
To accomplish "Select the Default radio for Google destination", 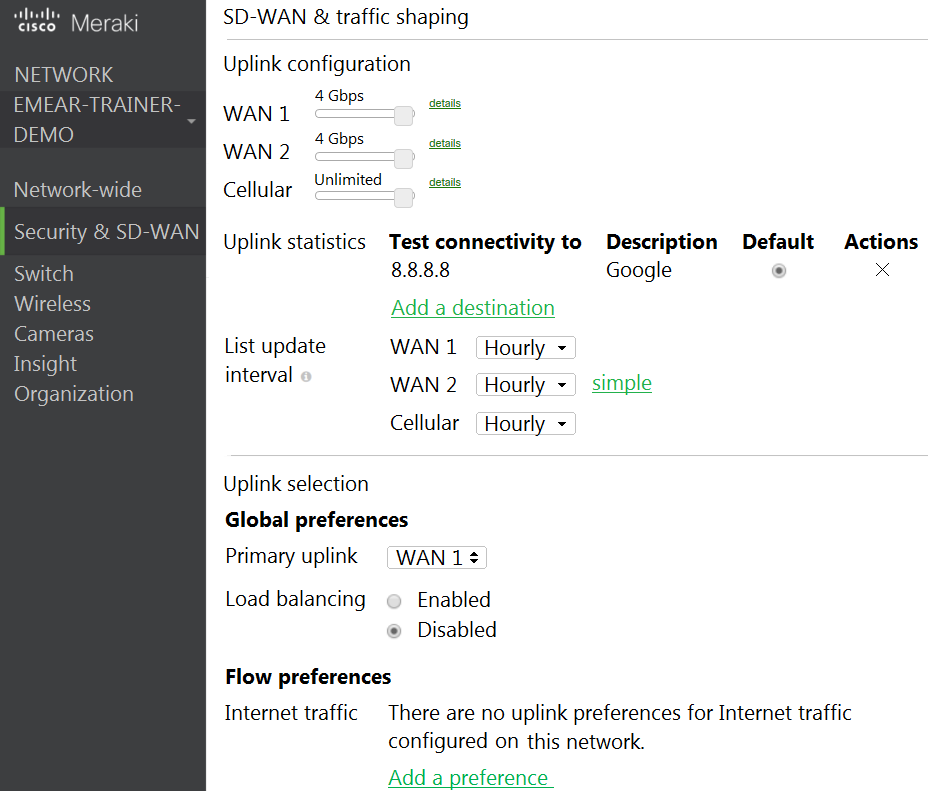I will pos(779,271).
